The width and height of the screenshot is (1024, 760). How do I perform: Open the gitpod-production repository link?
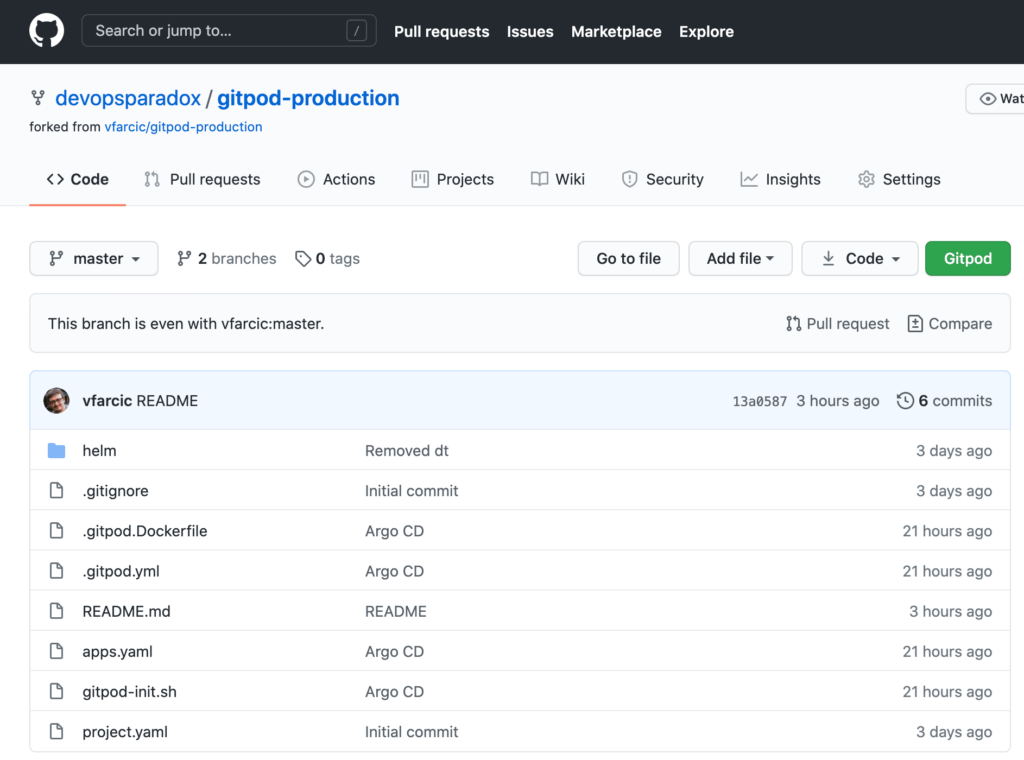pyautogui.click(x=308, y=98)
